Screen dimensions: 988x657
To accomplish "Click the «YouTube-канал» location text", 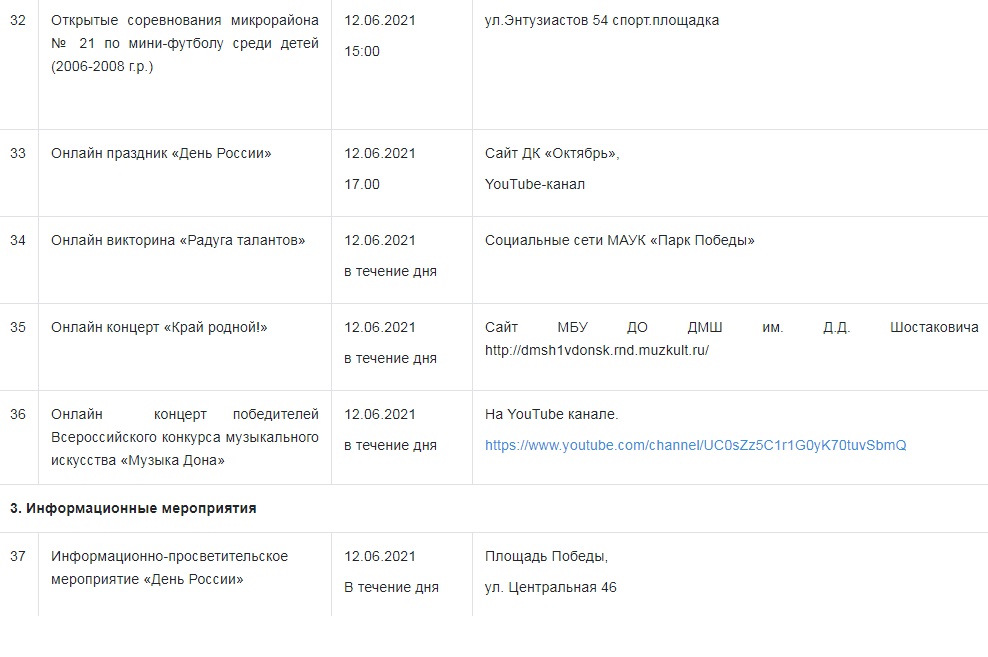I will tap(535, 184).
